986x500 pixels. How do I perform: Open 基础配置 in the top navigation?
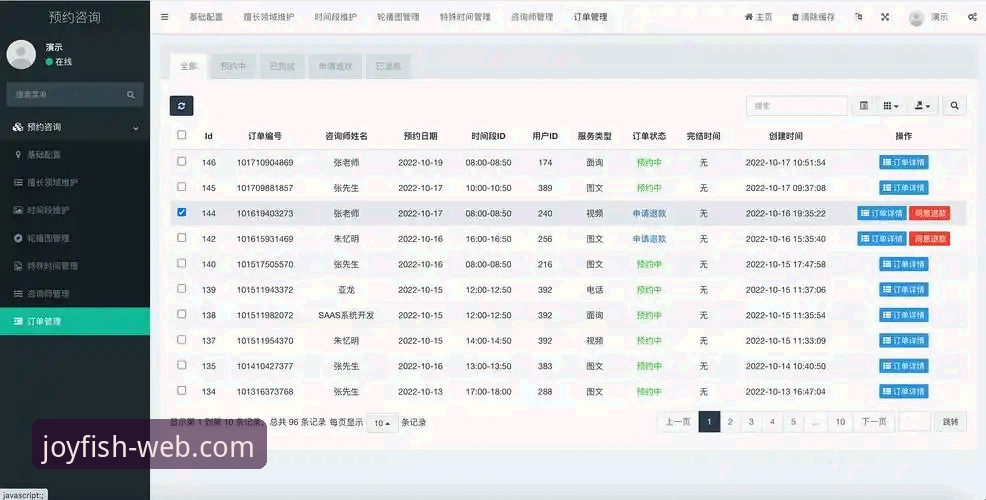click(x=206, y=17)
